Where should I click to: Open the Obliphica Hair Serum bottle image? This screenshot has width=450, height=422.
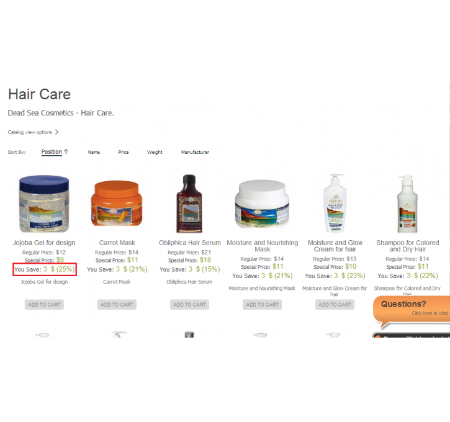[x=189, y=204]
